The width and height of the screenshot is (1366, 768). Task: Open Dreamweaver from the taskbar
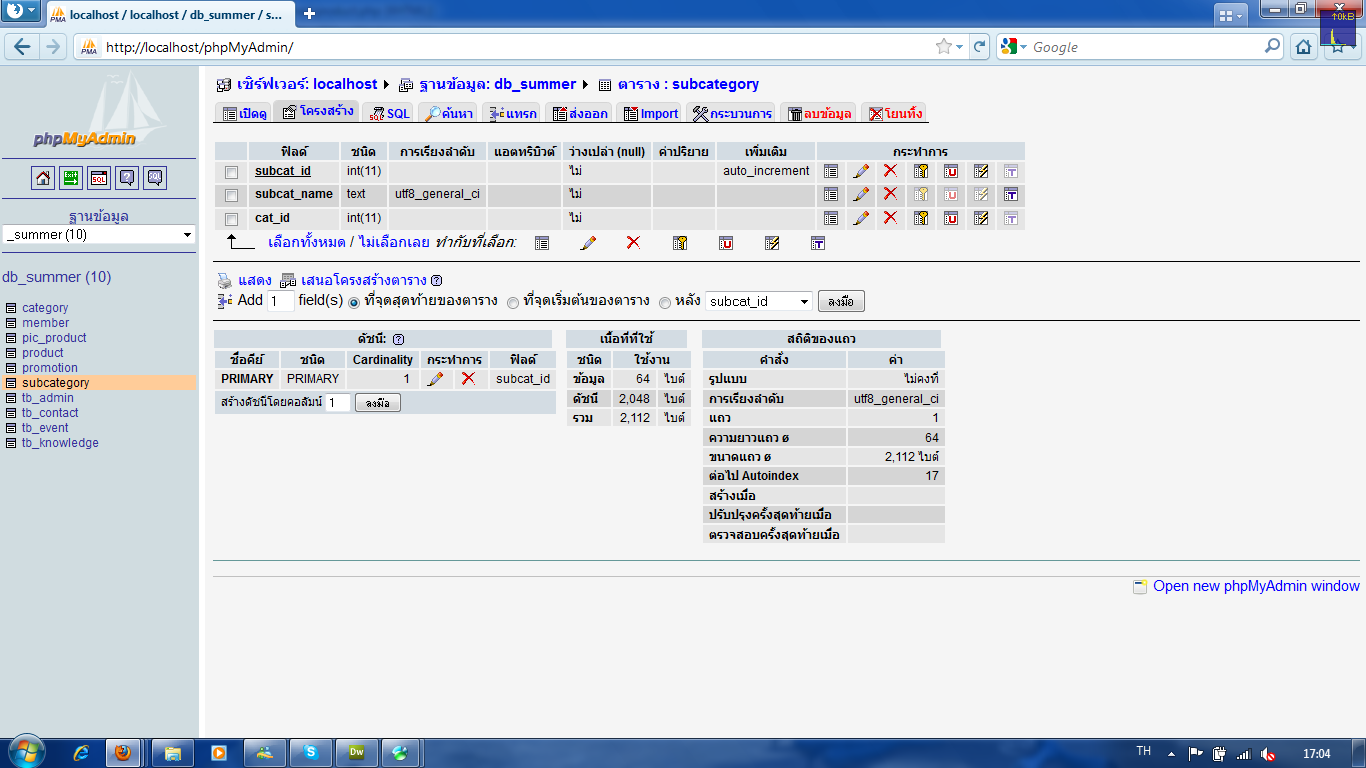pos(356,753)
